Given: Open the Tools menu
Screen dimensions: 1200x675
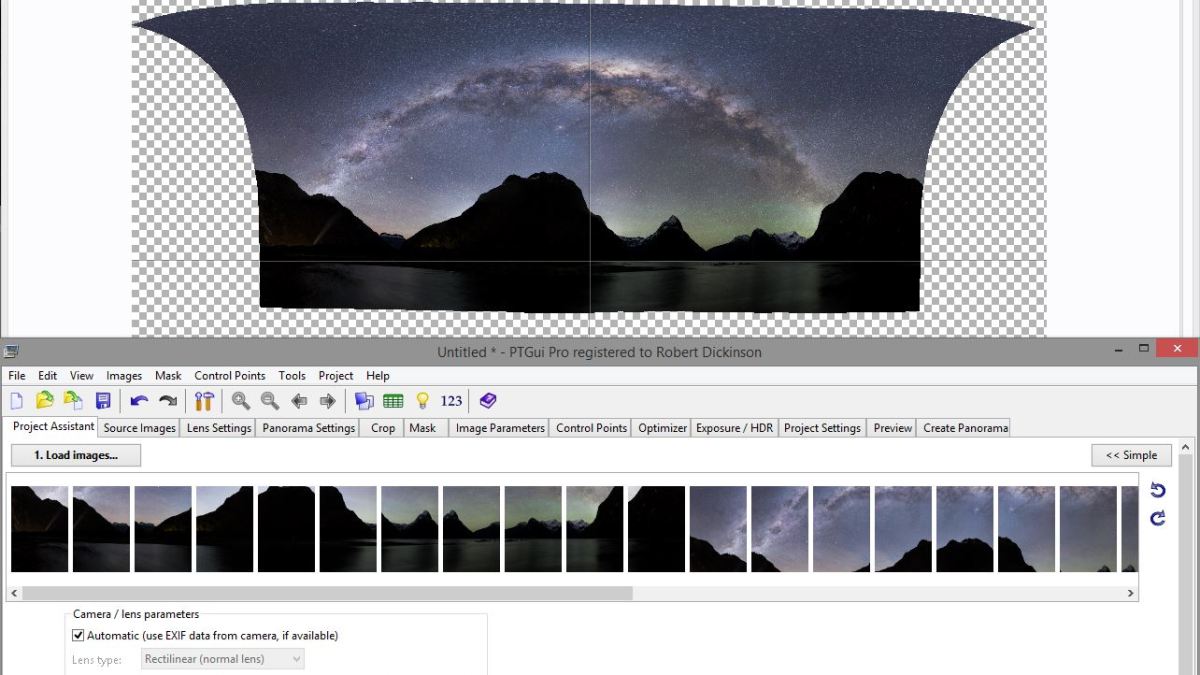Looking at the screenshot, I should [x=292, y=376].
